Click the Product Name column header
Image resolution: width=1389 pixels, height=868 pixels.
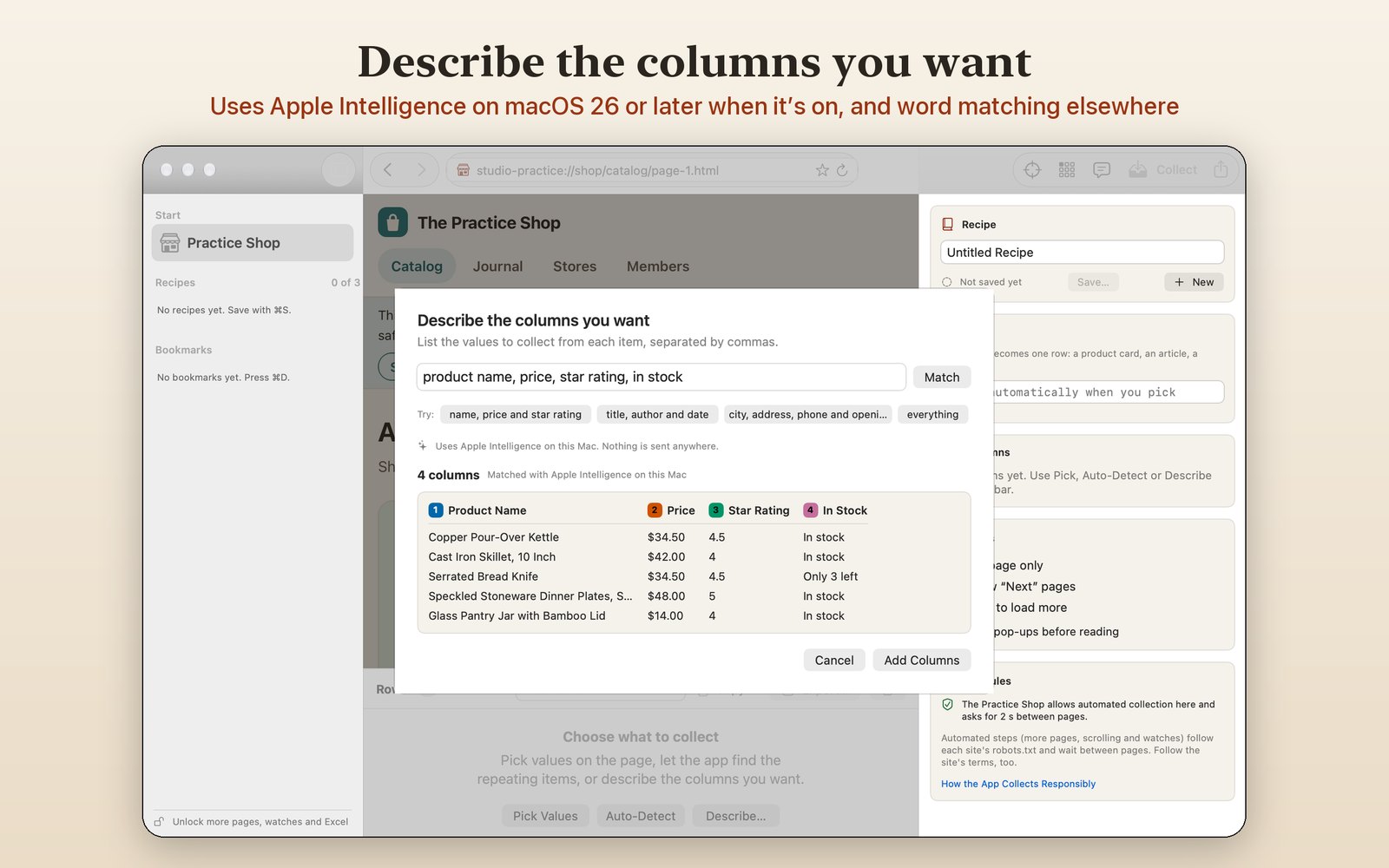[x=477, y=510]
